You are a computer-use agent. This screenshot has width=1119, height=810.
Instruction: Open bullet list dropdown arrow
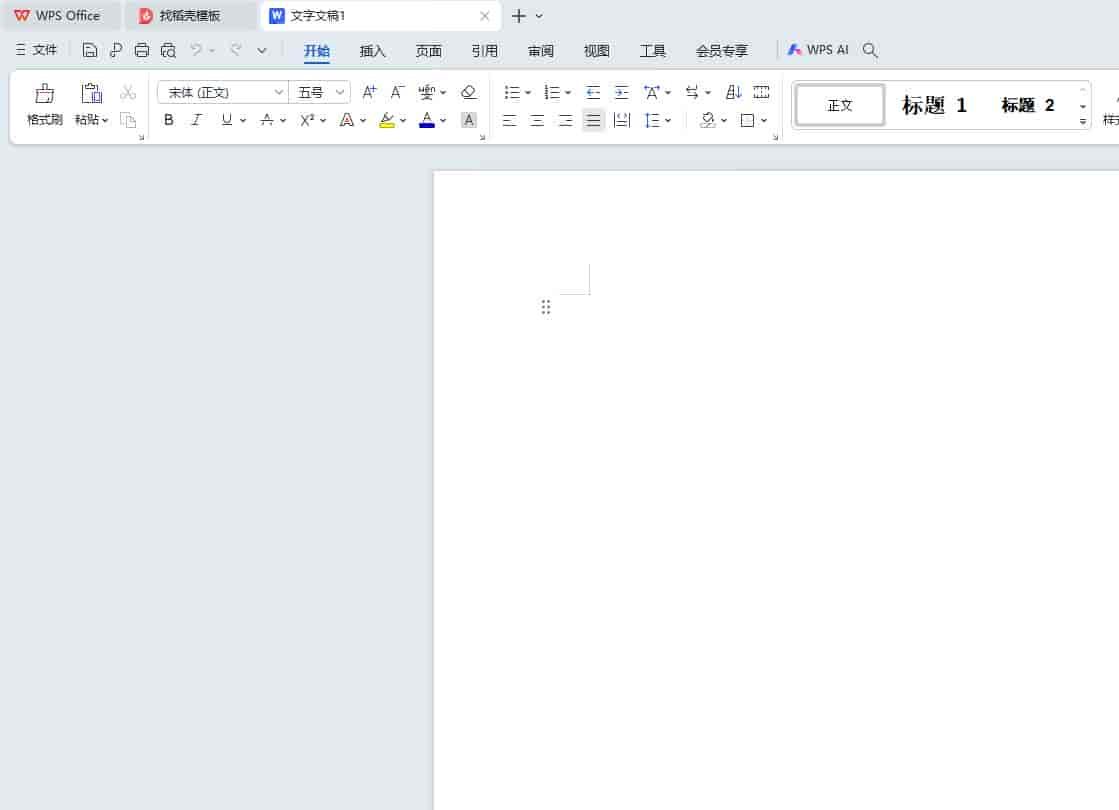(x=528, y=92)
